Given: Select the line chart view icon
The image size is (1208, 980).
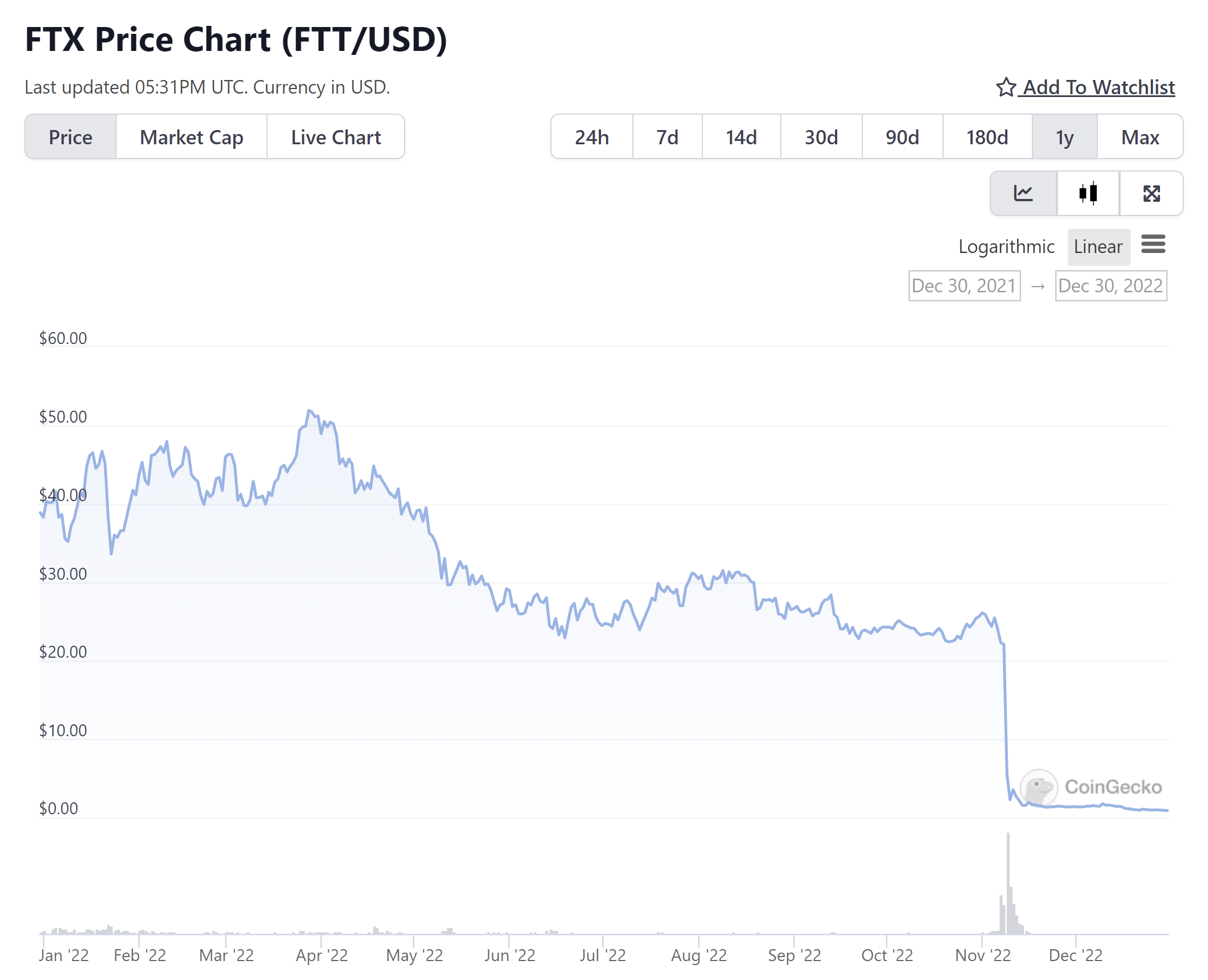Looking at the screenshot, I should [x=1023, y=193].
